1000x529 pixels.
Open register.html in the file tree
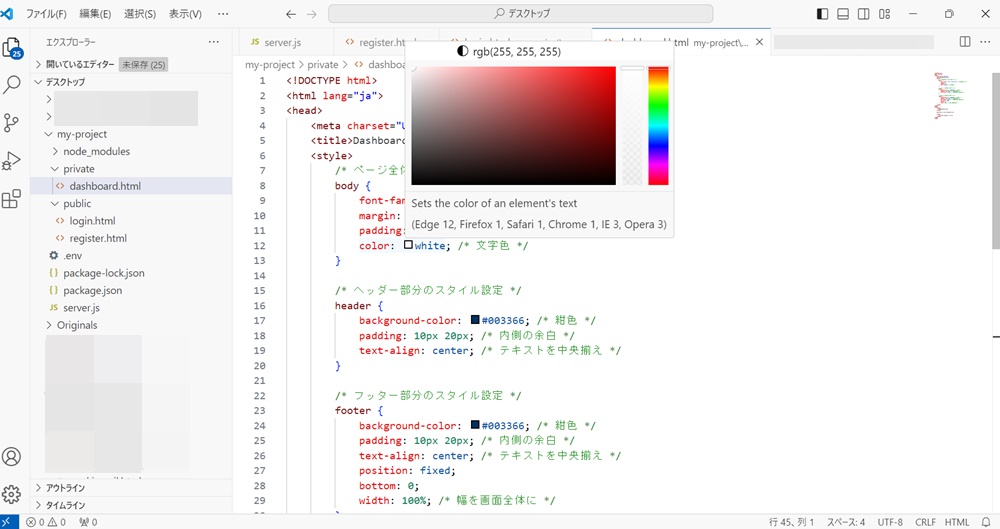(x=131, y=238)
